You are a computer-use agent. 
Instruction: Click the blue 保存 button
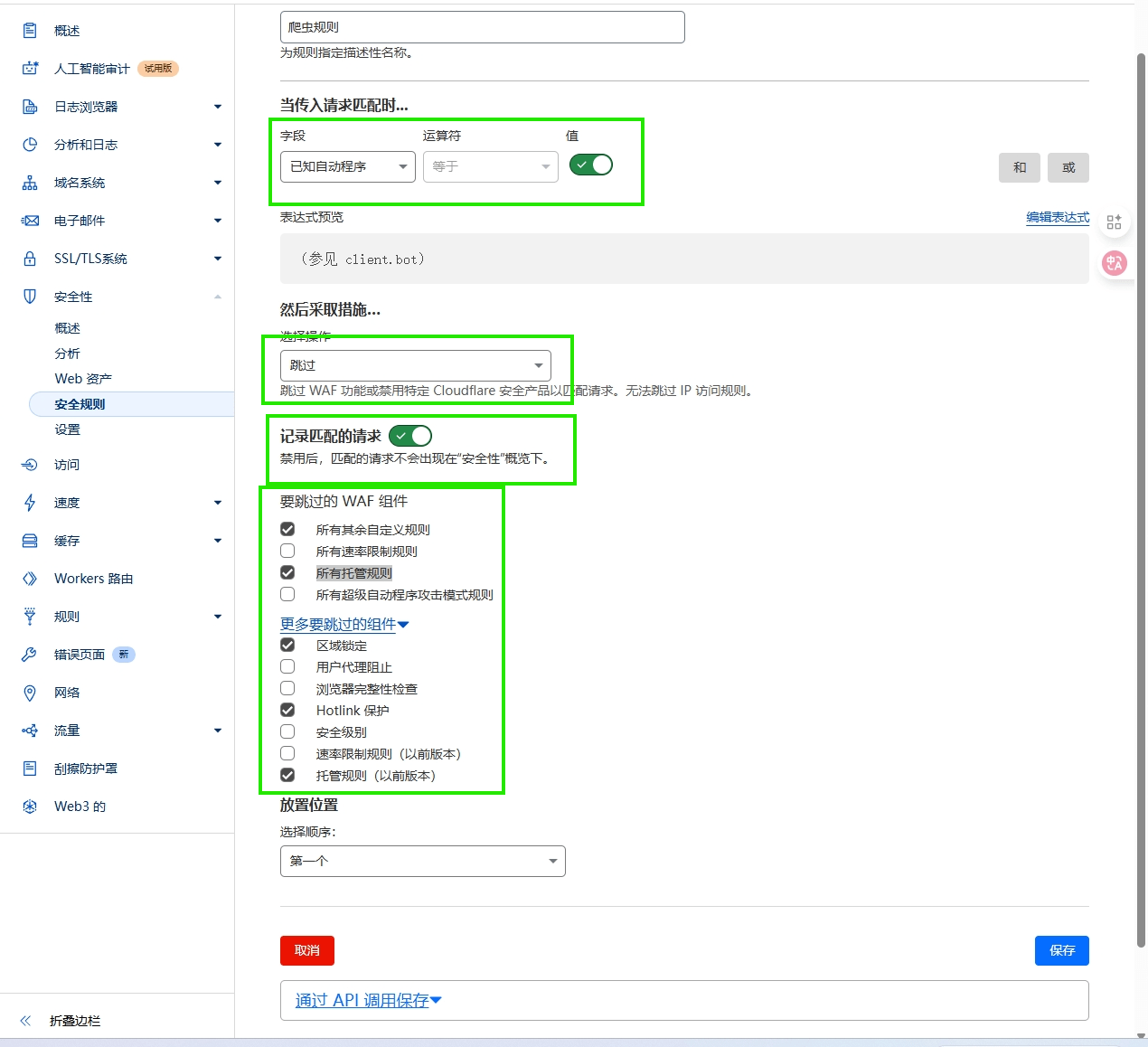(1061, 950)
